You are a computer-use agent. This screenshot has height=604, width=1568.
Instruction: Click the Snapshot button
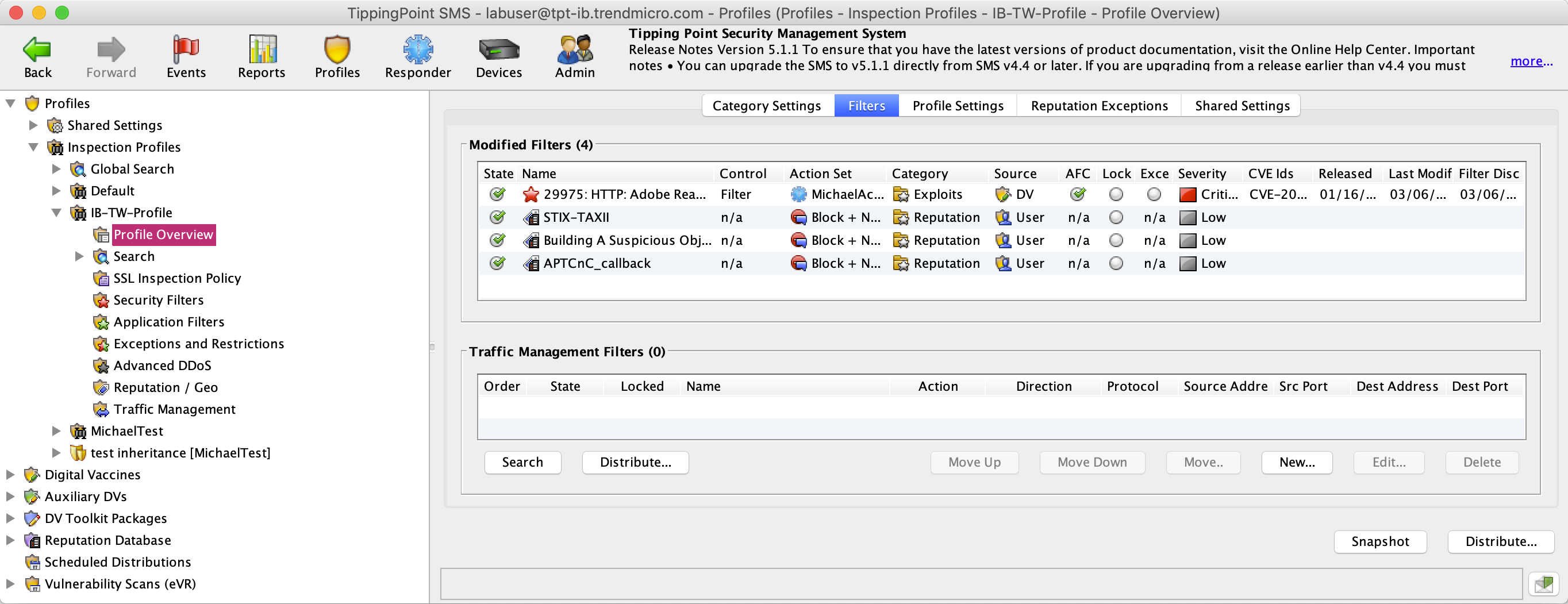(1380, 542)
